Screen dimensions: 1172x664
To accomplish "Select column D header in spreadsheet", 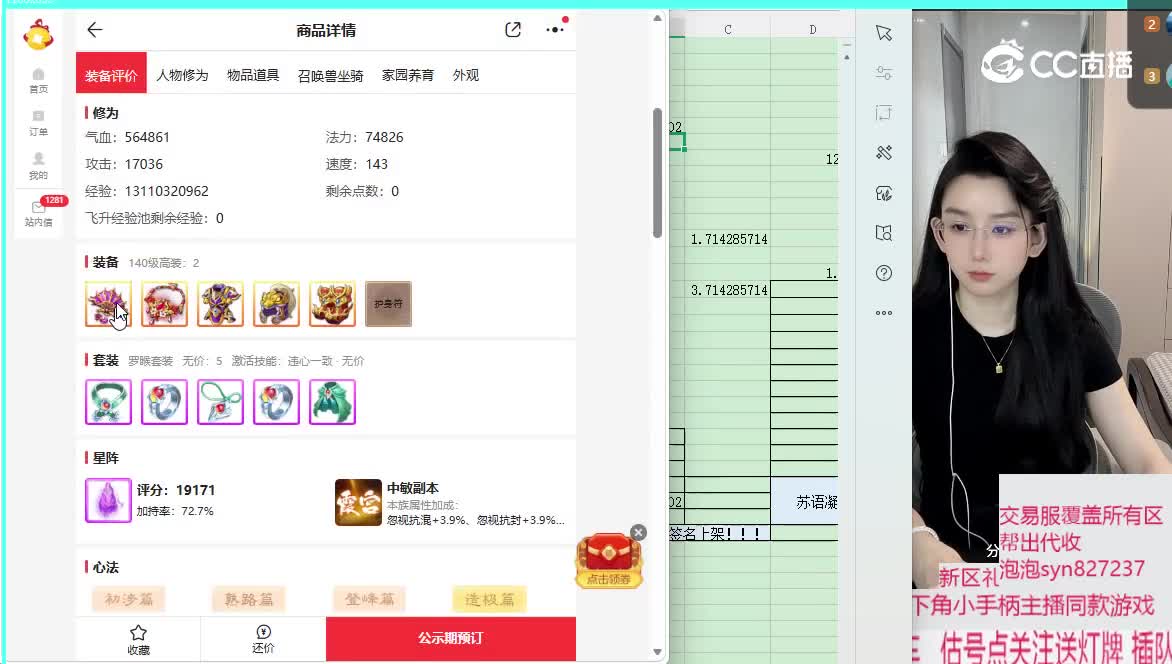I will click(812, 29).
